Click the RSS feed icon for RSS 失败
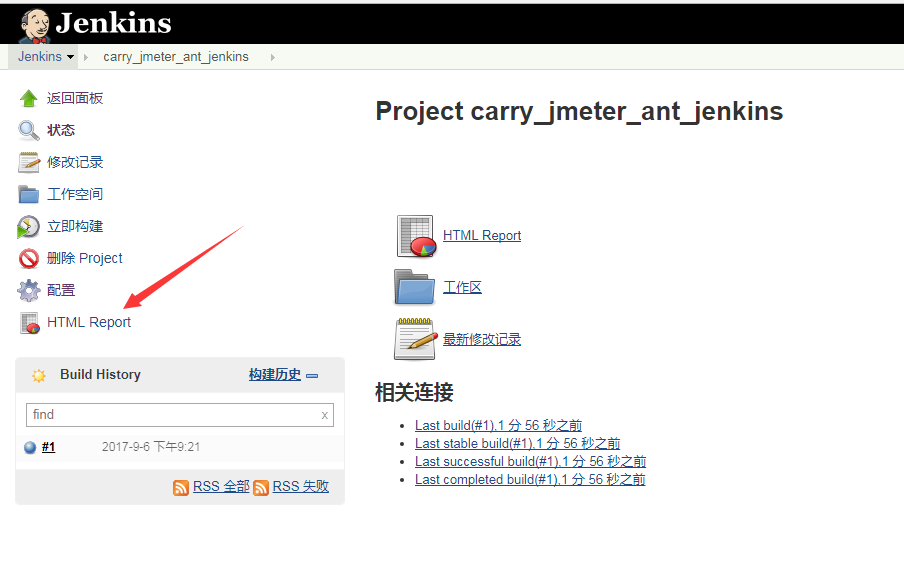Image resolution: width=904 pixels, height=583 pixels. [261, 488]
